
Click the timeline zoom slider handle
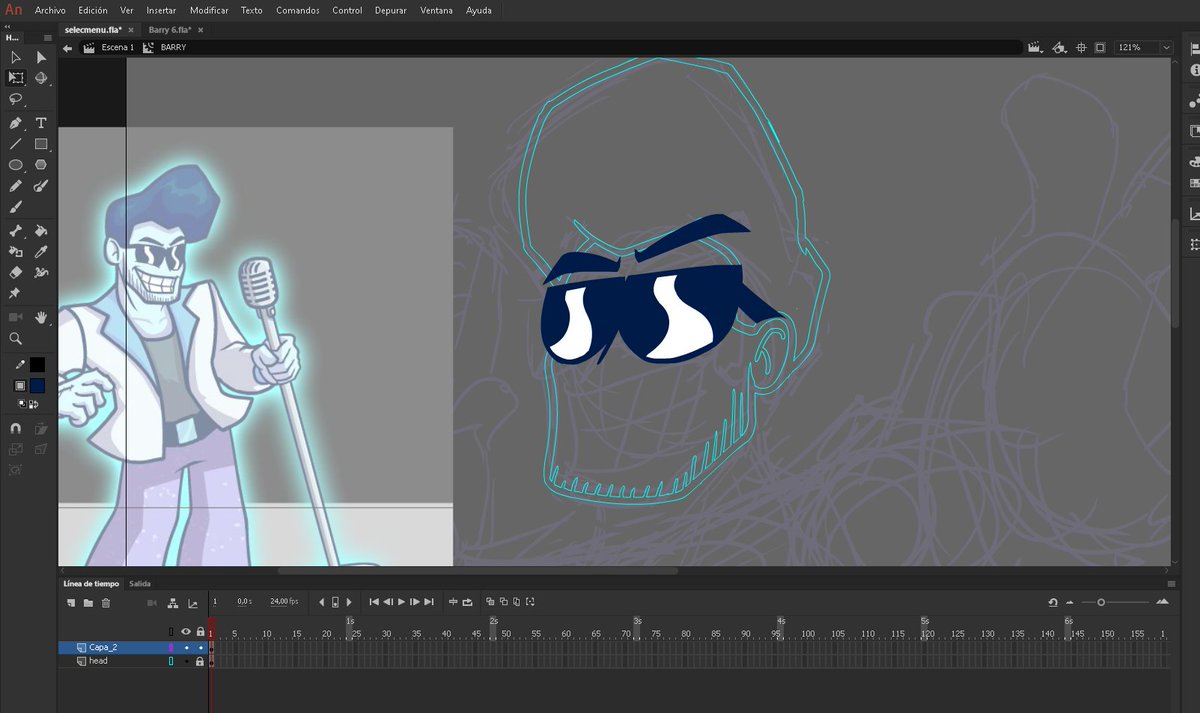coord(1101,602)
